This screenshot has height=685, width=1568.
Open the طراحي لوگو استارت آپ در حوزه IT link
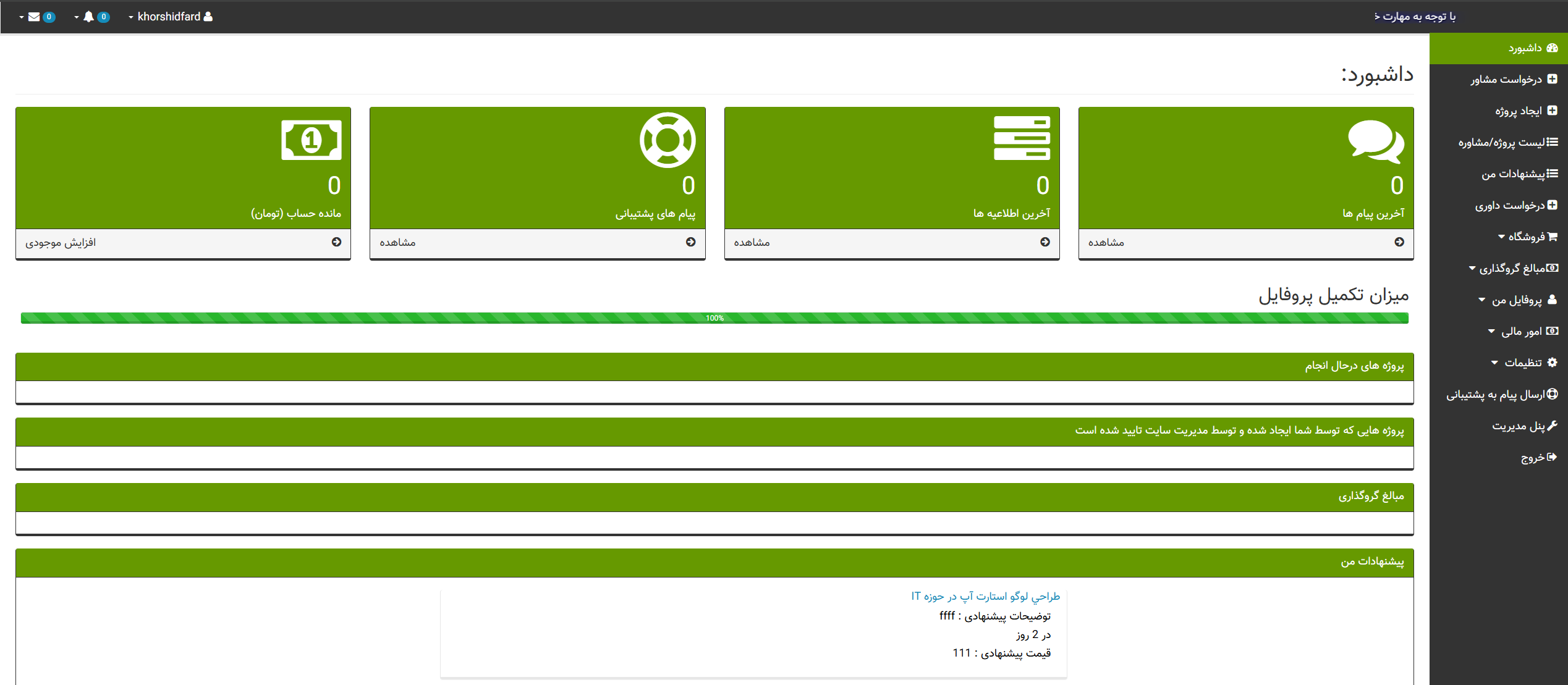coord(986,596)
